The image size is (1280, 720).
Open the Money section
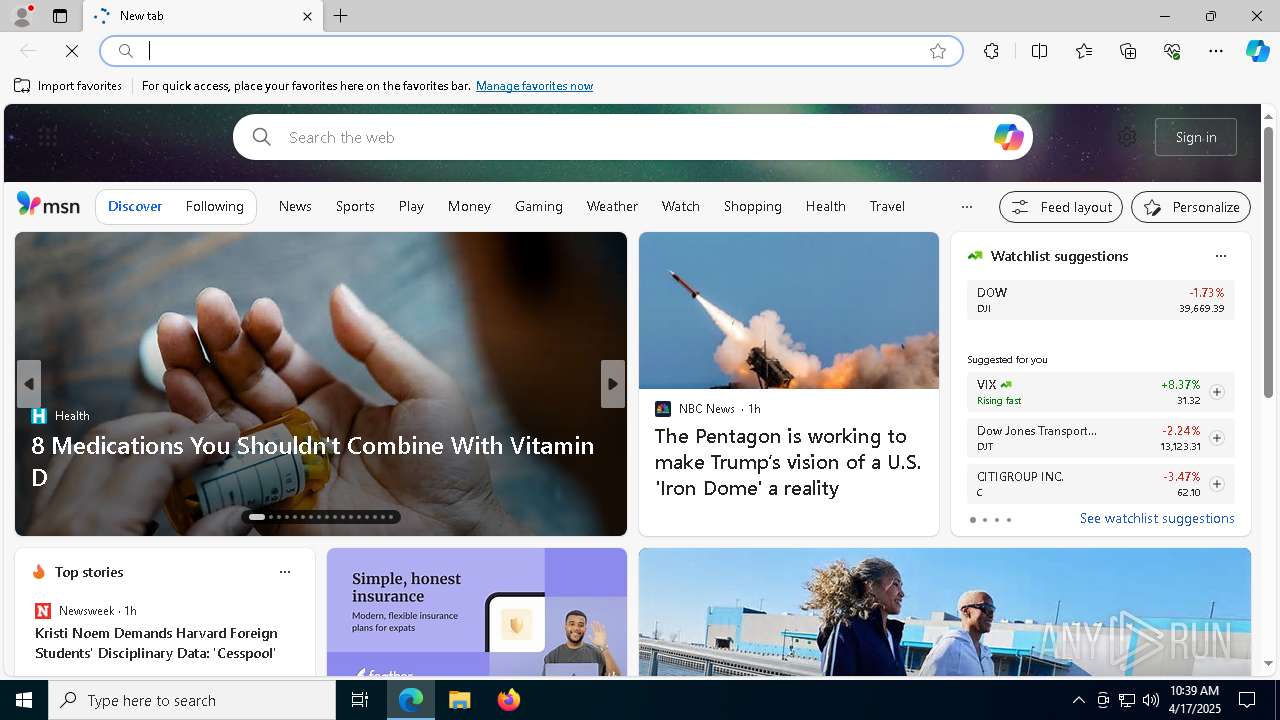469,206
